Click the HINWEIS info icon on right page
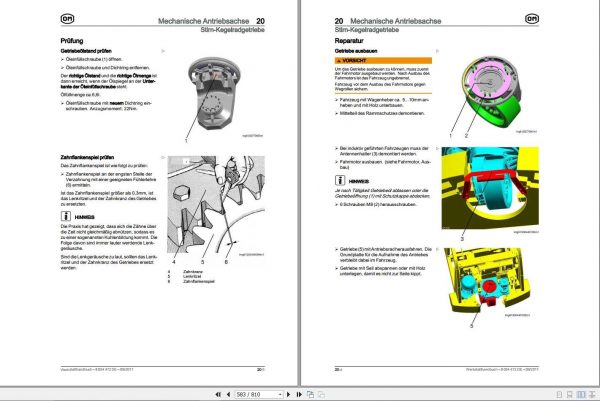 [x=340, y=180]
